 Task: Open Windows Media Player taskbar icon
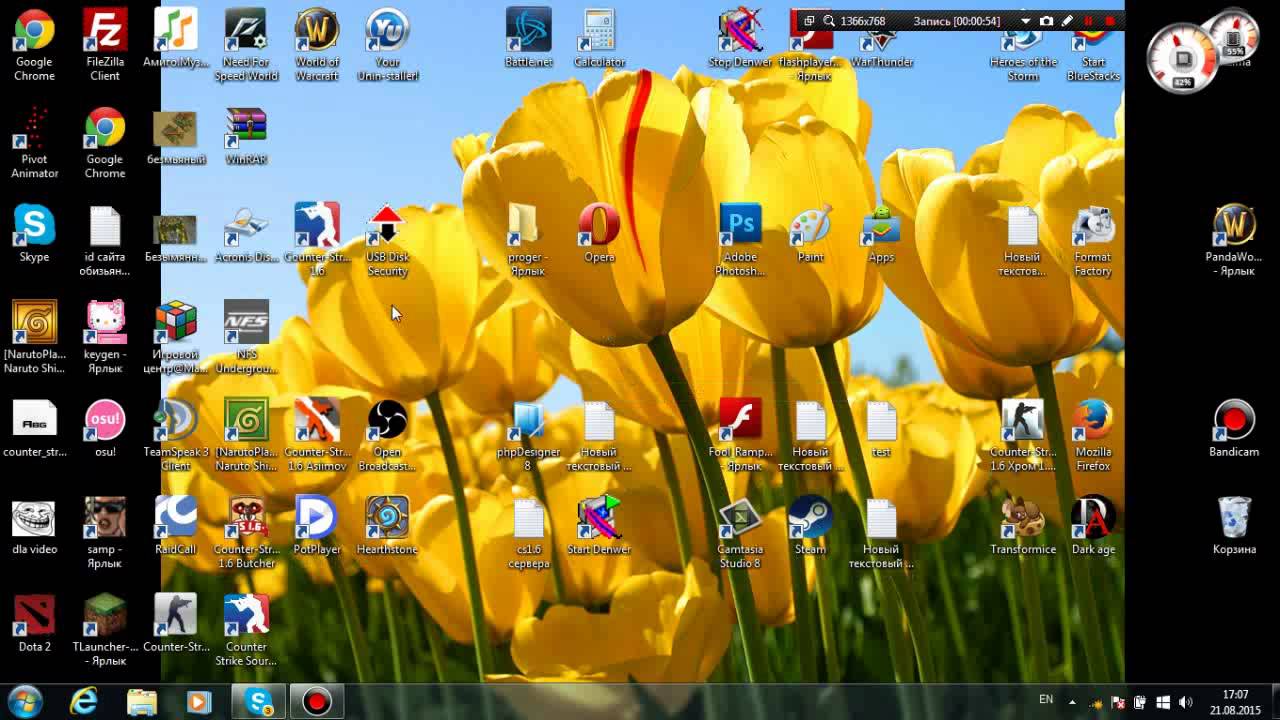coord(199,702)
